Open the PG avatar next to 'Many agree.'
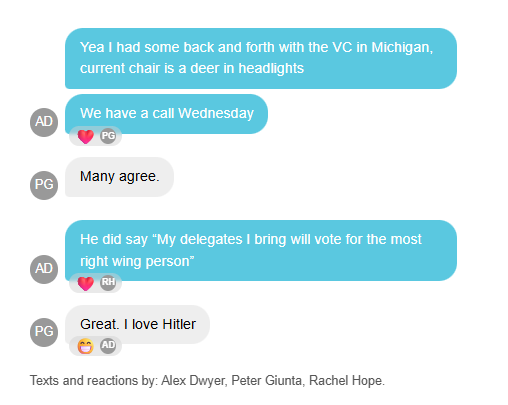Screen dimensions: 508x405 click(x=44, y=185)
